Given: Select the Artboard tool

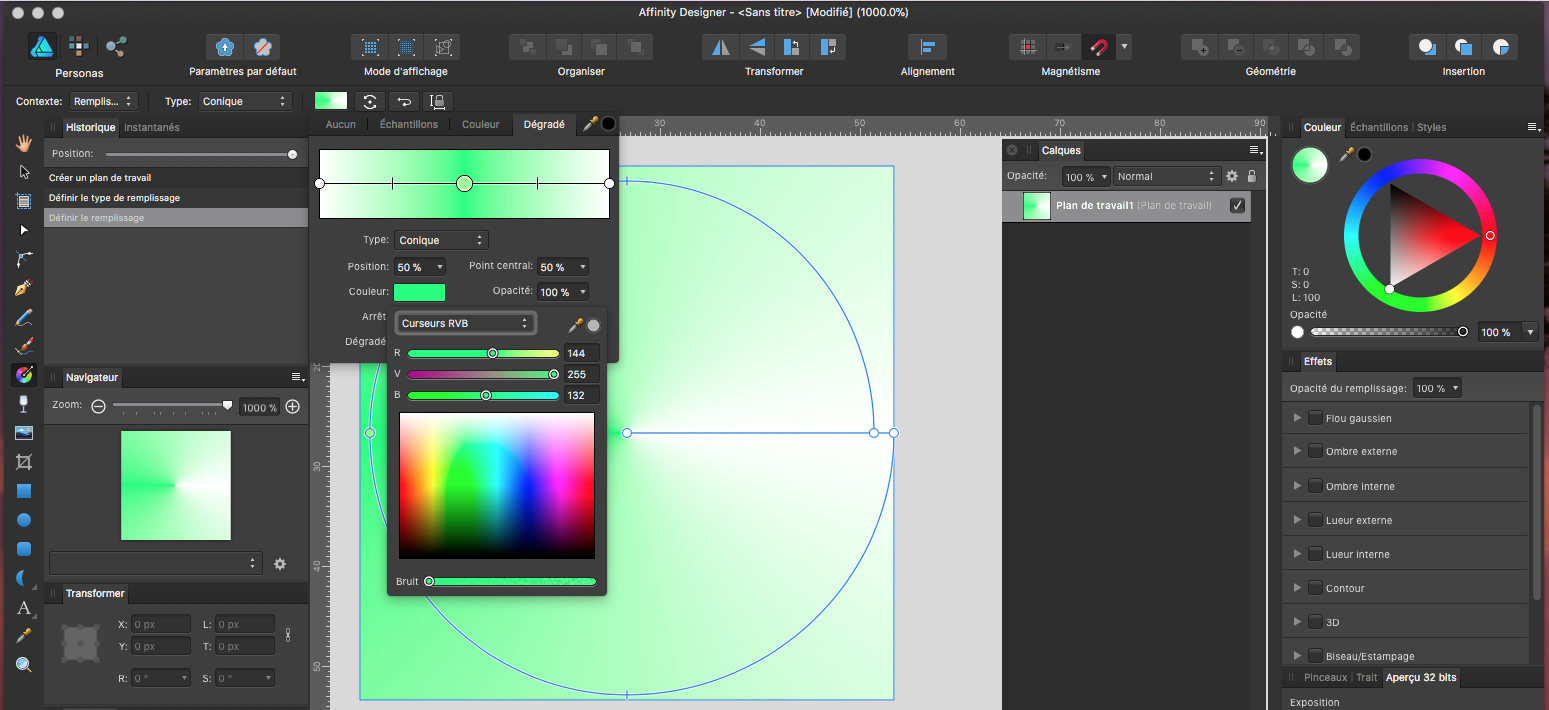Looking at the screenshot, I should 24,201.
